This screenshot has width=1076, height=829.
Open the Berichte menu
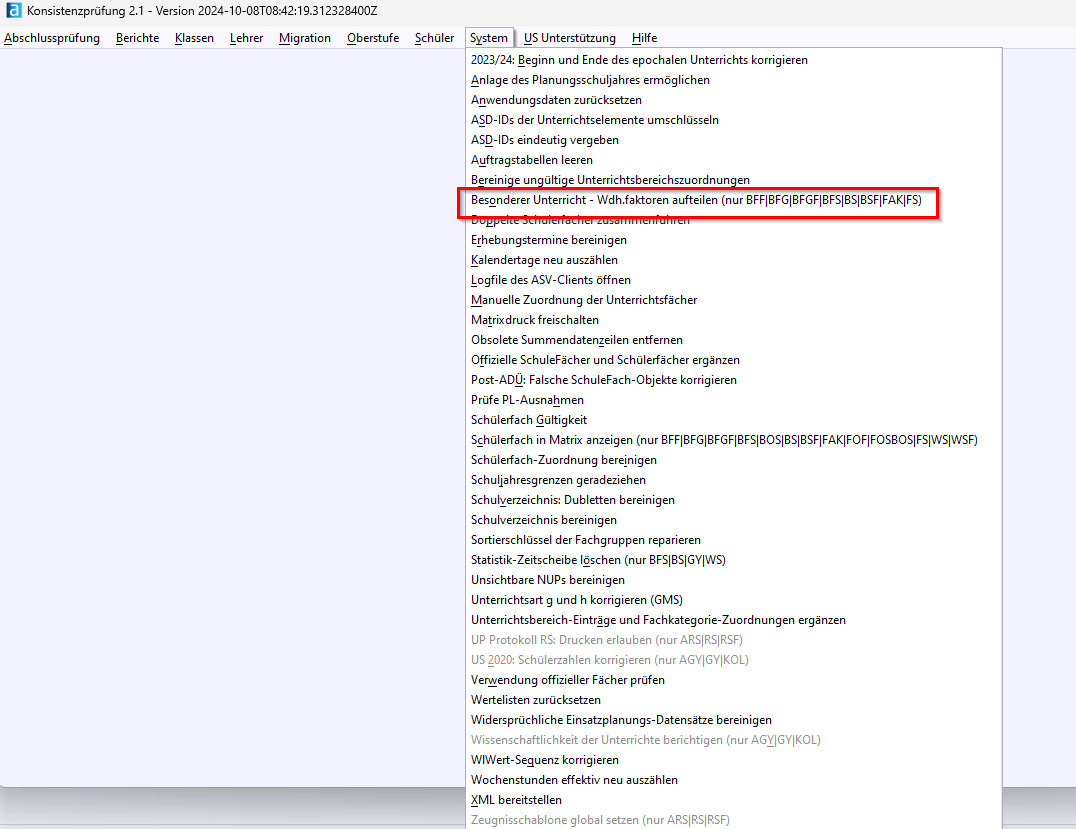[137, 38]
